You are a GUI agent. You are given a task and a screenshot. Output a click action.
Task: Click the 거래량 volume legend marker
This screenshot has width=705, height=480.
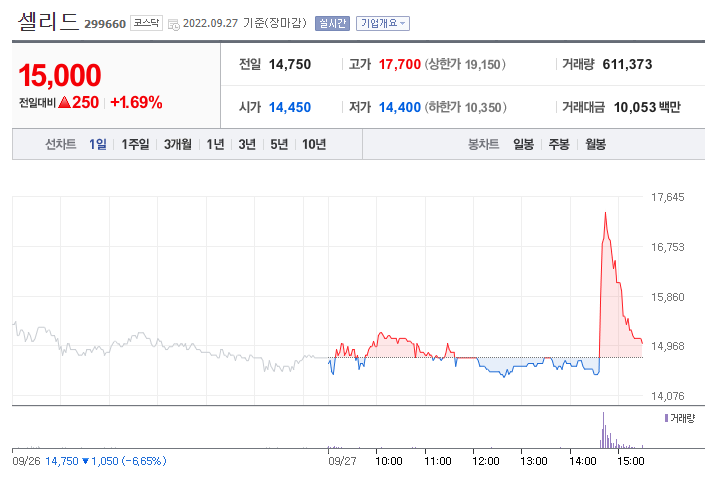pos(666,418)
